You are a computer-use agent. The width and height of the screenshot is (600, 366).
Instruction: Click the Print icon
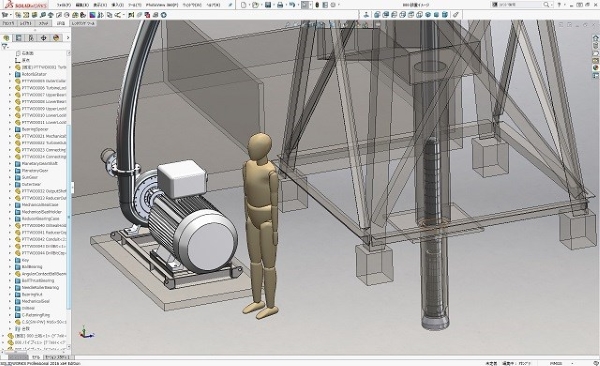[x=280, y=5]
